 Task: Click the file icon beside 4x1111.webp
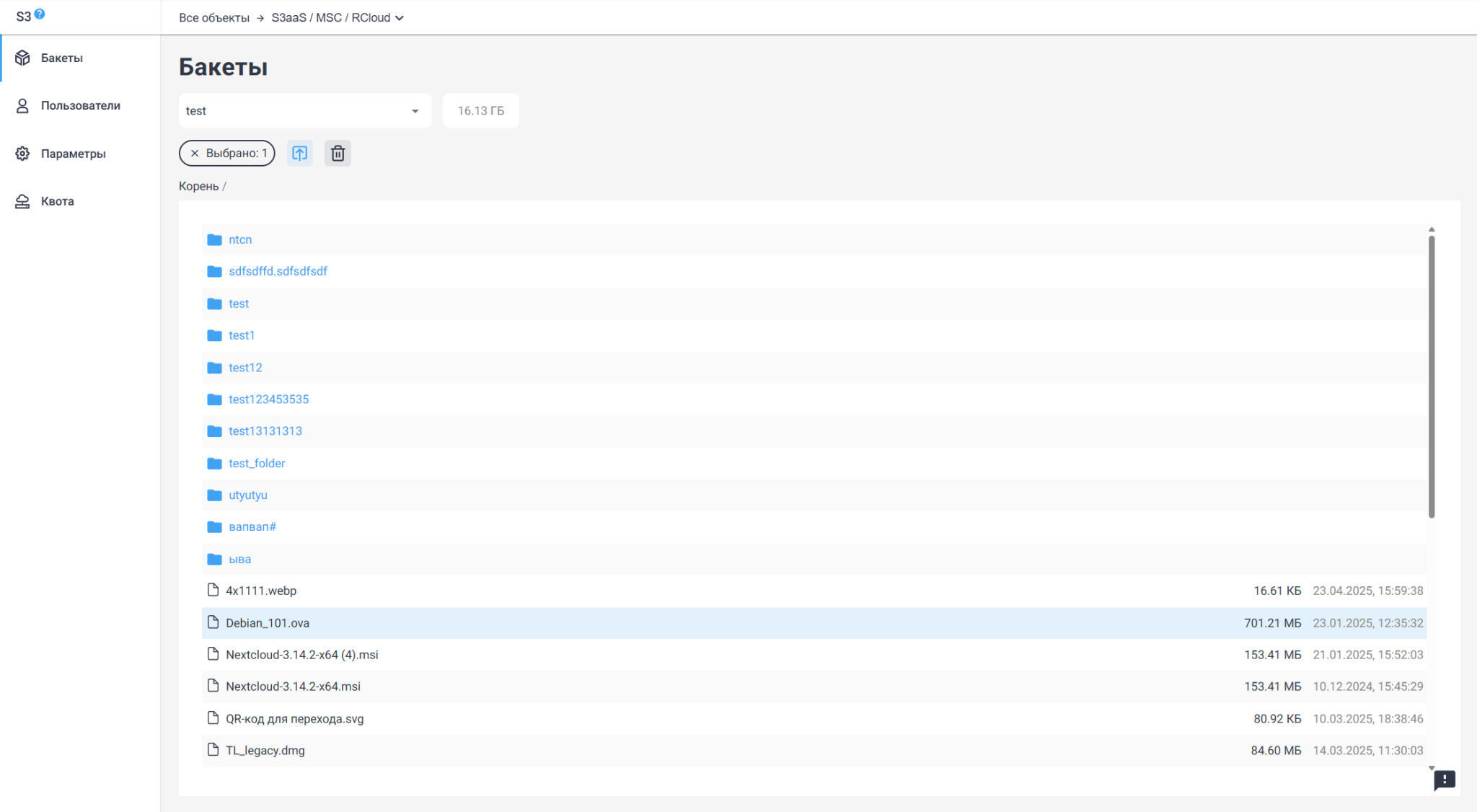click(x=213, y=590)
